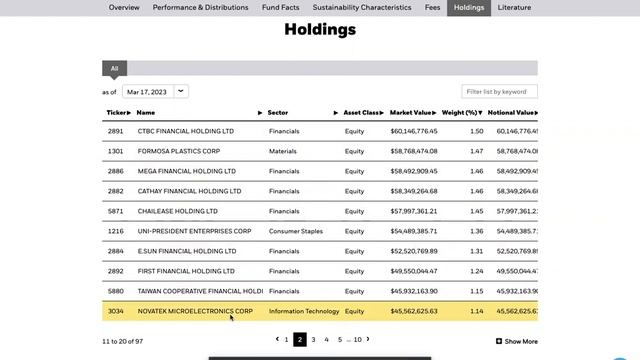This screenshot has height=360, width=640.
Task: Click ticker 1216
Action: click(116, 231)
